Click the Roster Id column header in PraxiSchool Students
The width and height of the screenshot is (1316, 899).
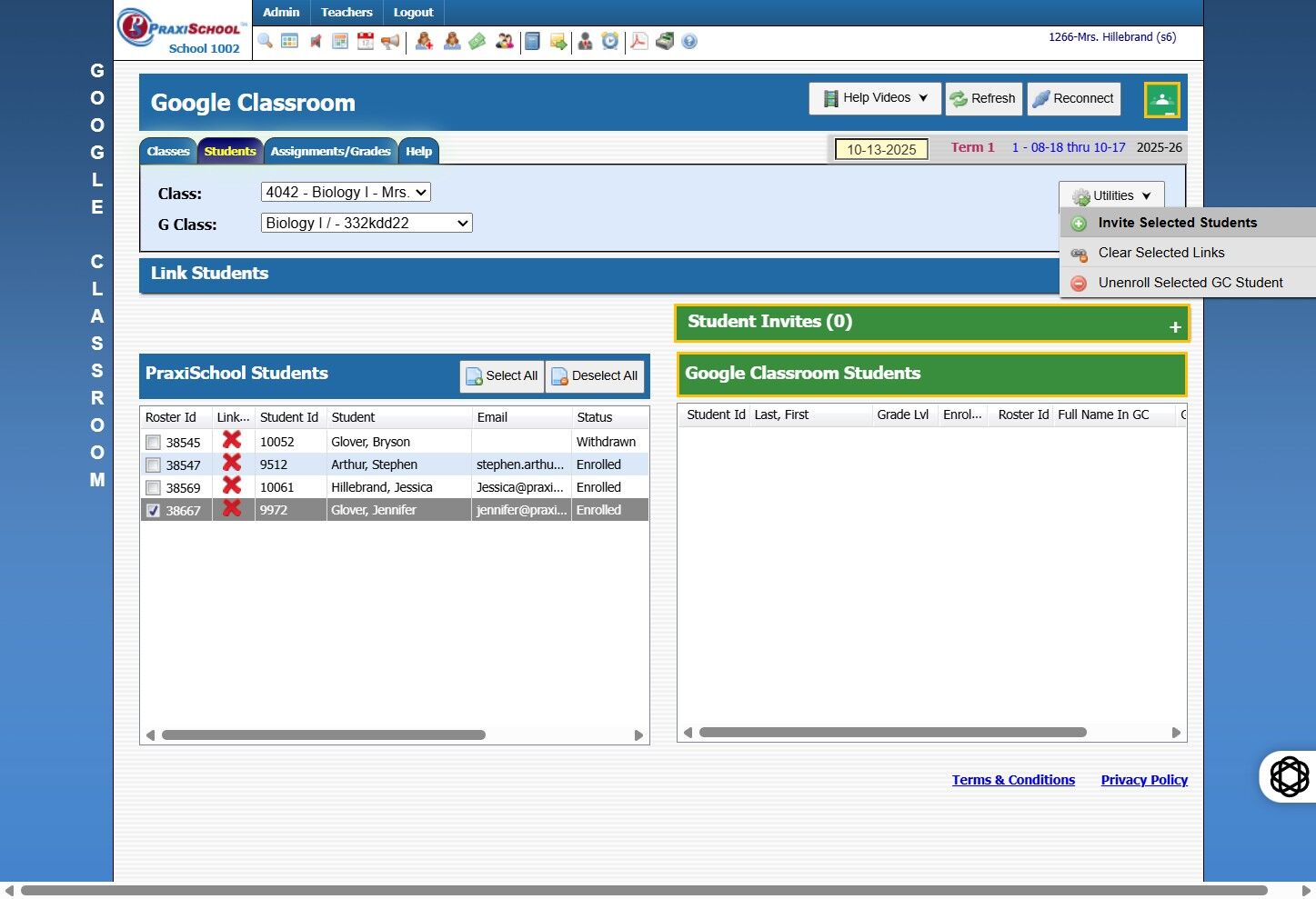coord(171,417)
